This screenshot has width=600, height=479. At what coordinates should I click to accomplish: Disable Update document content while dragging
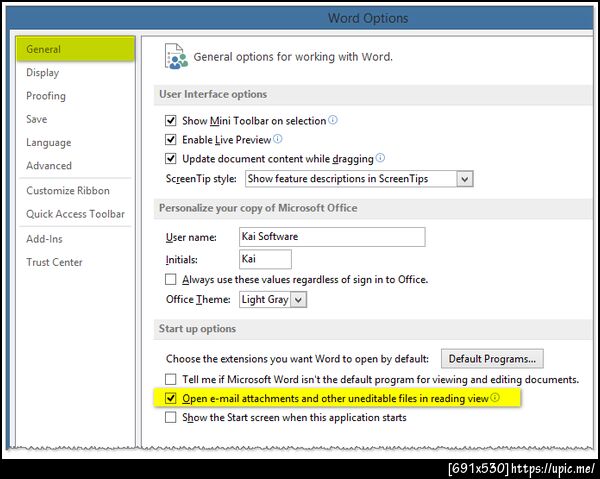click(x=170, y=158)
